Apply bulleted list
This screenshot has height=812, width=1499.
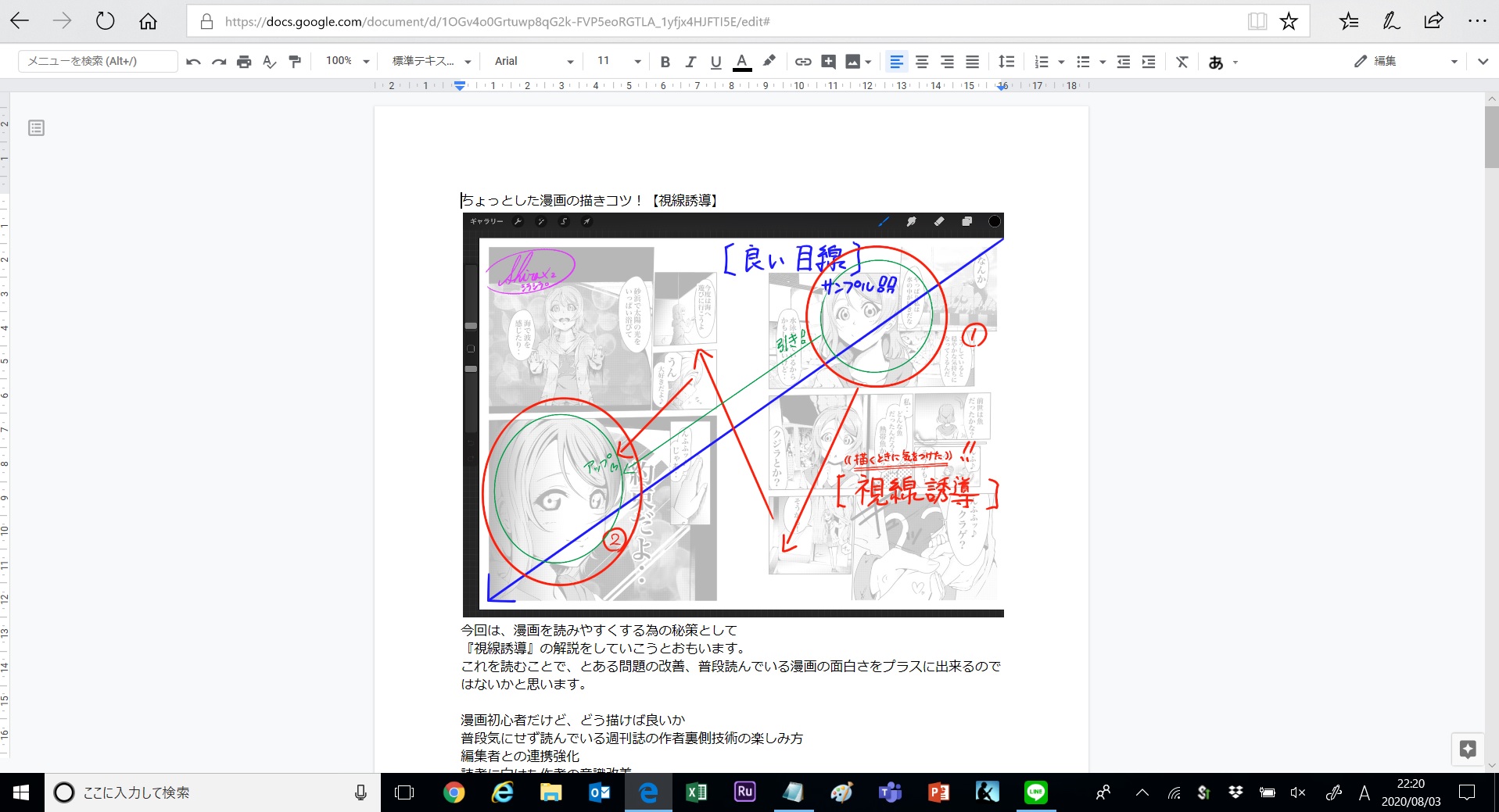[x=1083, y=62]
